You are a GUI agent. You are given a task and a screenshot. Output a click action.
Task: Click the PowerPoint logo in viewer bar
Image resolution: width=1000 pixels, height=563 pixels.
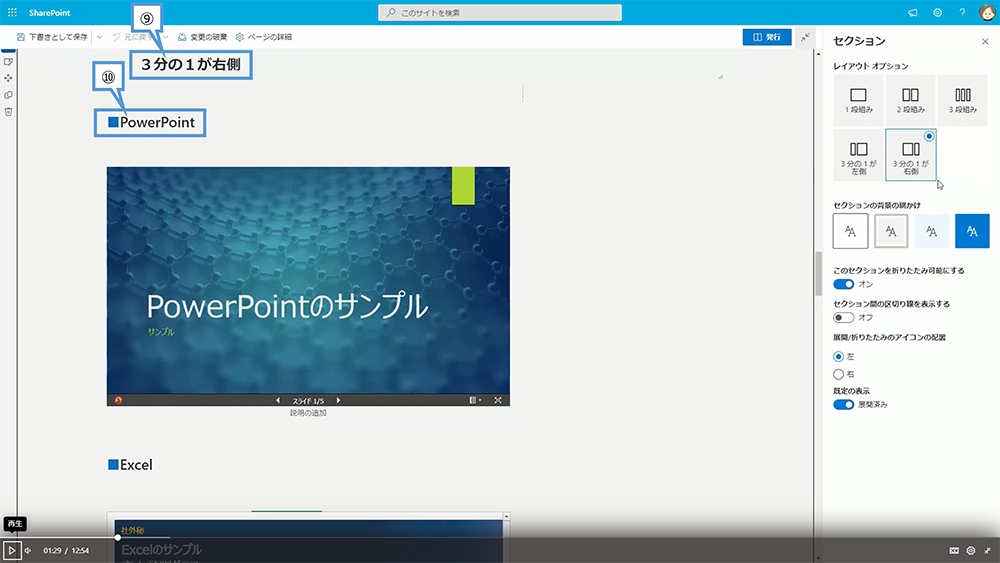tap(118, 400)
